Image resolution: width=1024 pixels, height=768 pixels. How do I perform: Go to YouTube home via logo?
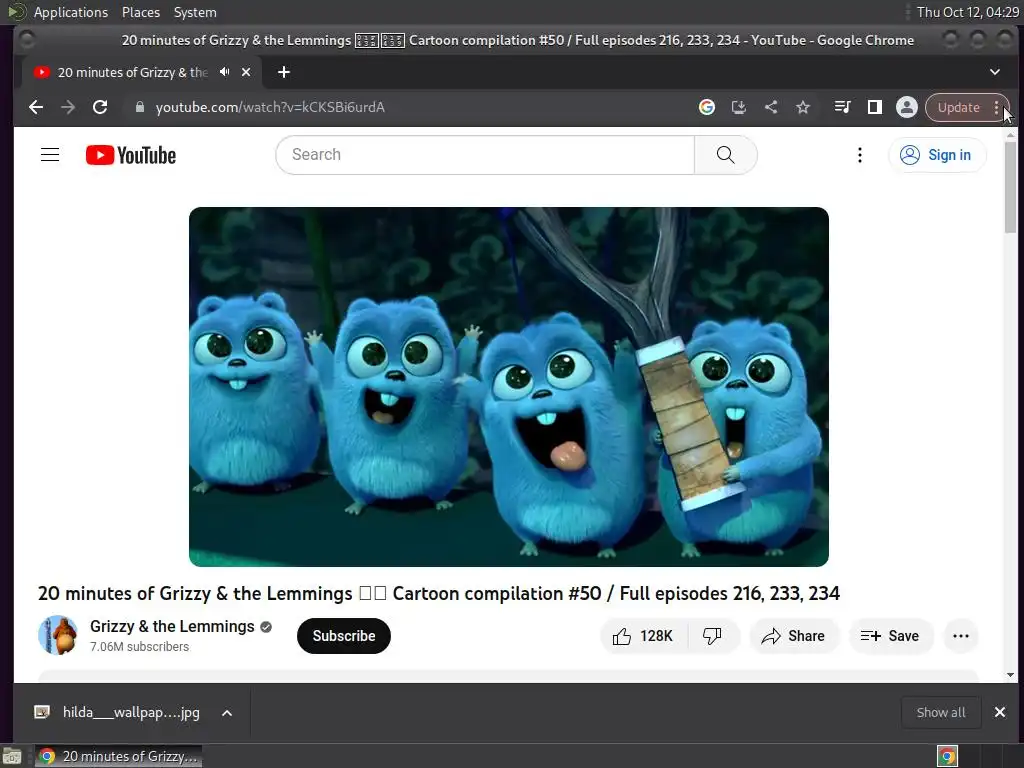[131, 155]
